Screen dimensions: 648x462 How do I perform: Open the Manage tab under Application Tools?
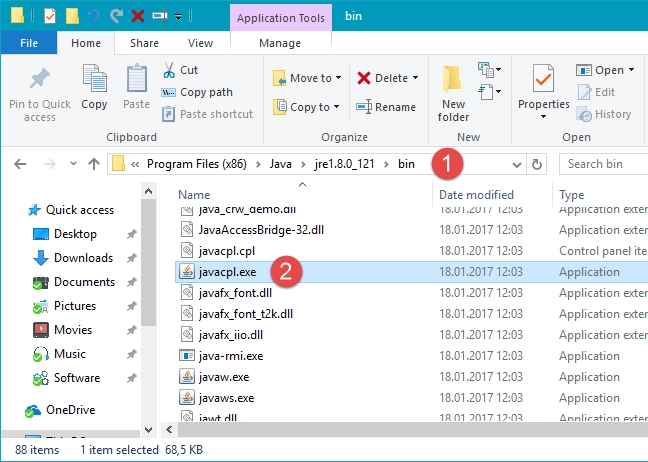280,43
